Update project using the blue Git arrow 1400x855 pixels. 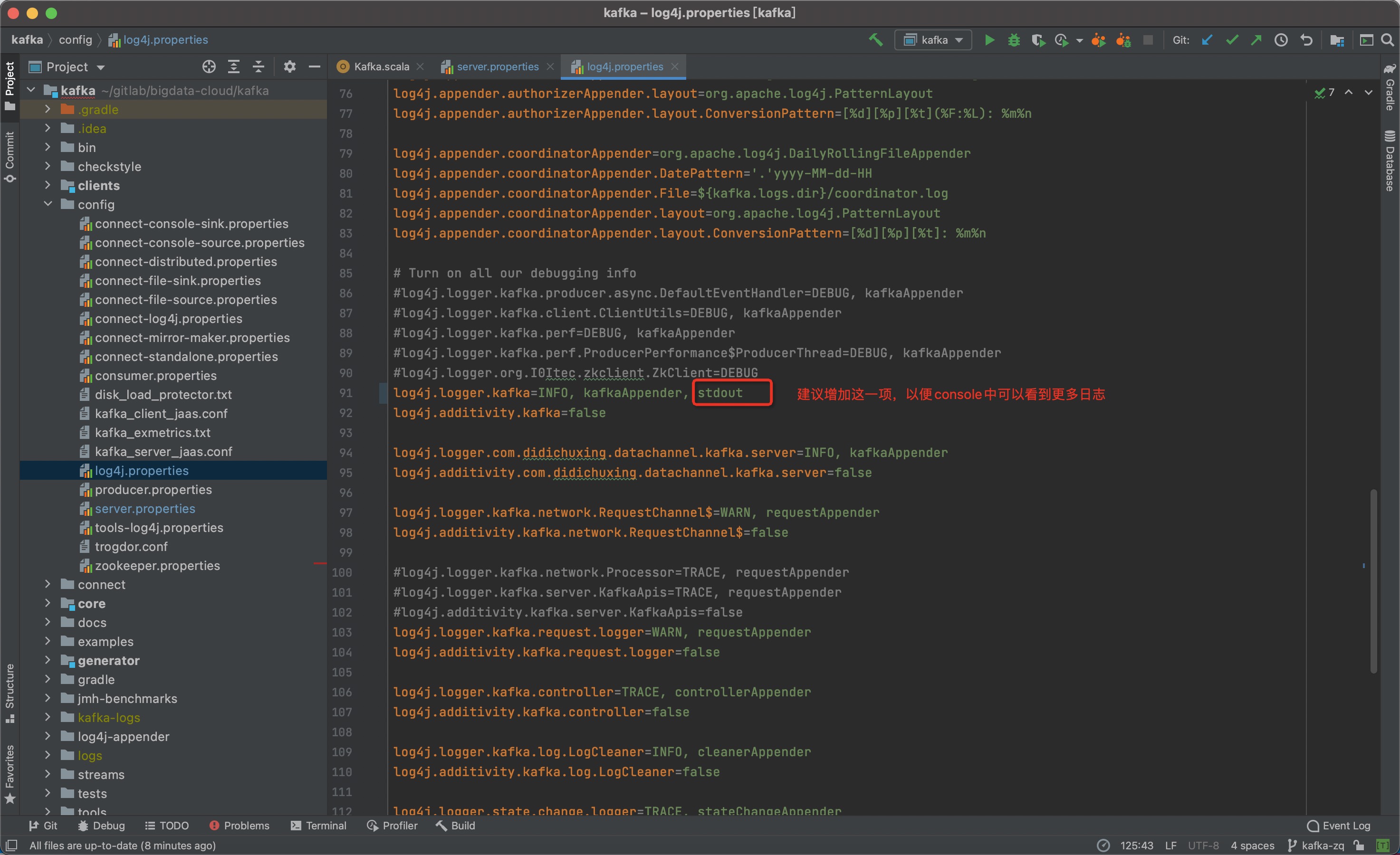1207,40
